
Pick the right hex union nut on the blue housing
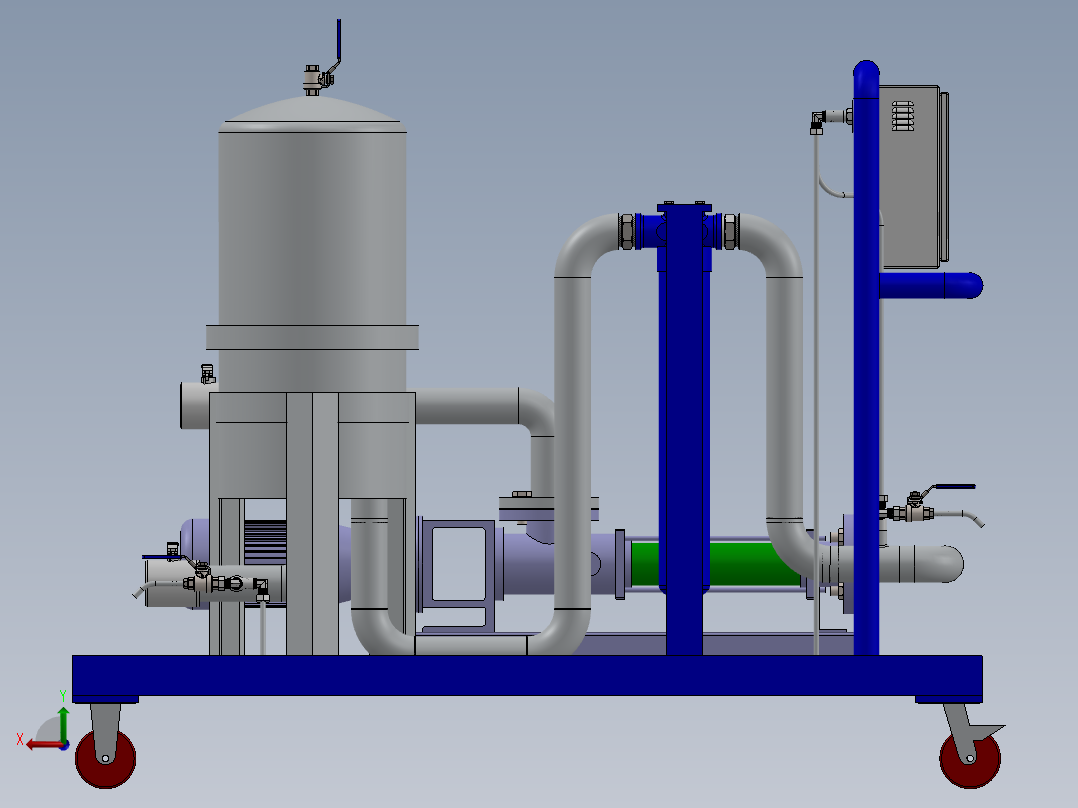click(730, 232)
